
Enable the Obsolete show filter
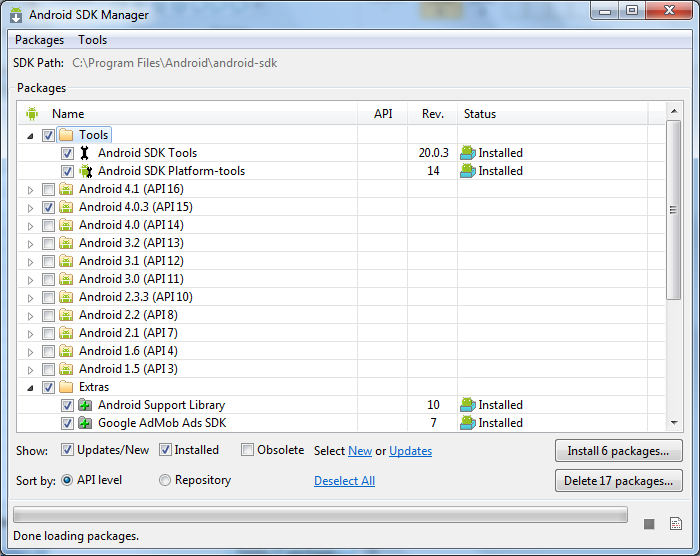click(x=247, y=450)
